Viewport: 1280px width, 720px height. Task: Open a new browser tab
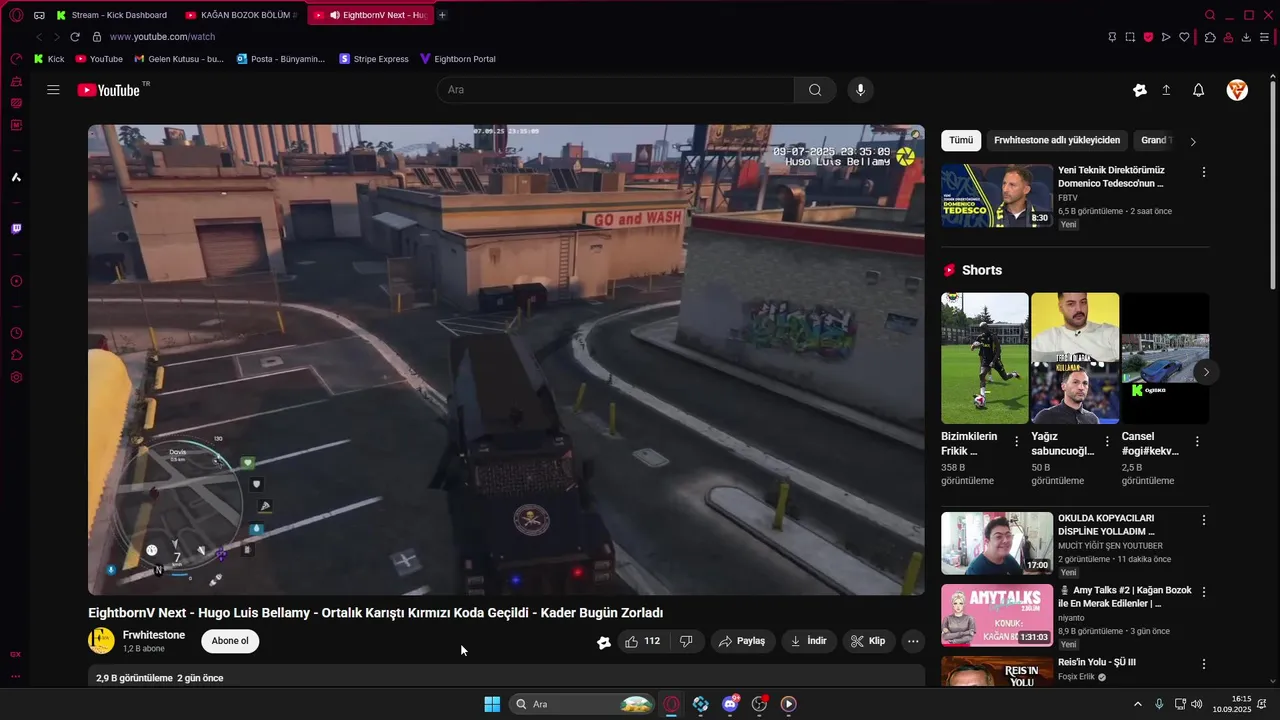pyautogui.click(x=442, y=15)
